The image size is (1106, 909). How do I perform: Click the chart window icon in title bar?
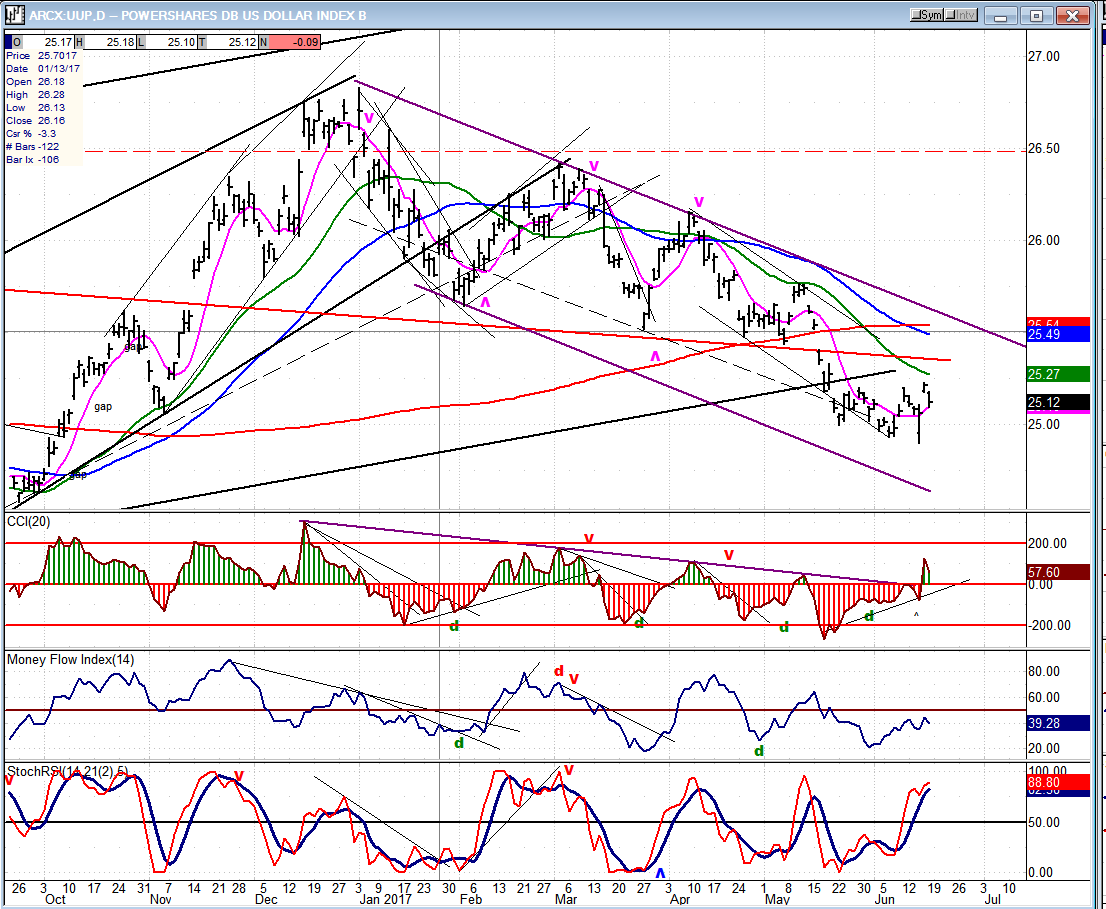click(14, 15)
